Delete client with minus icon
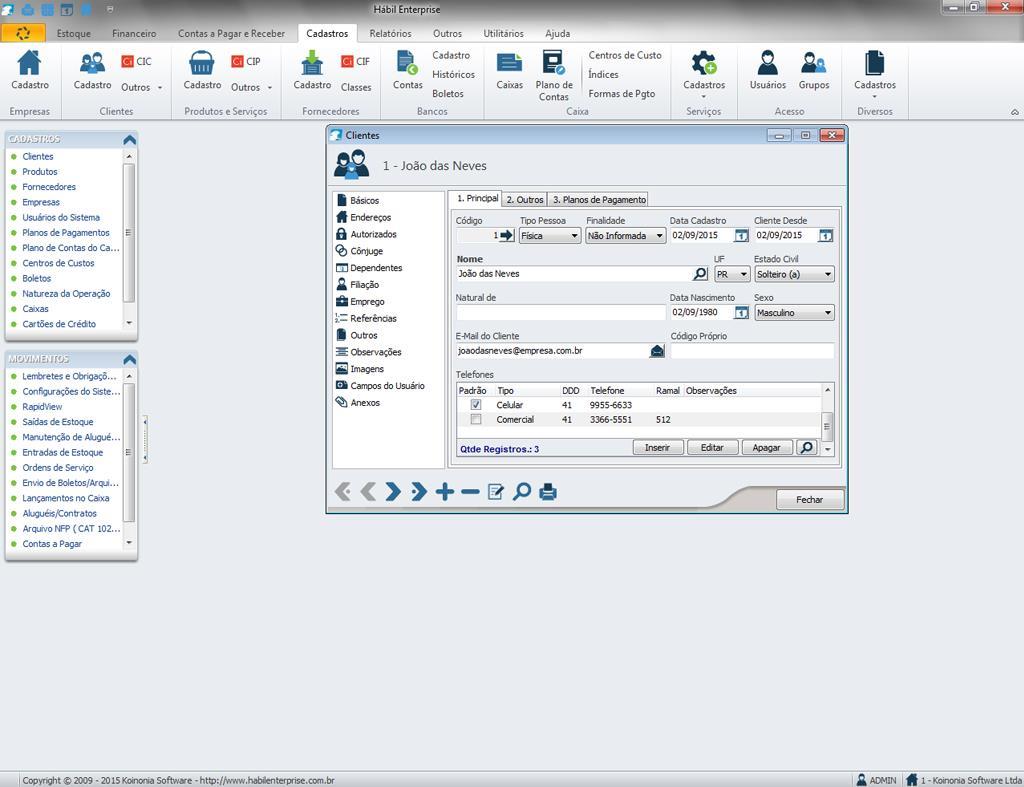Screen dimensions: 1024x787 point(470,492)
